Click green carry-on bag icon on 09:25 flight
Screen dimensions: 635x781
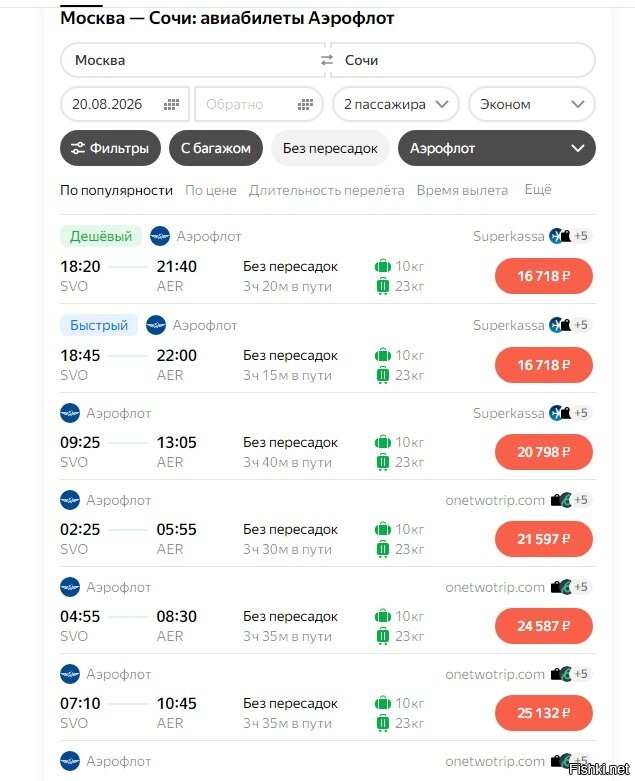[382, 442]
